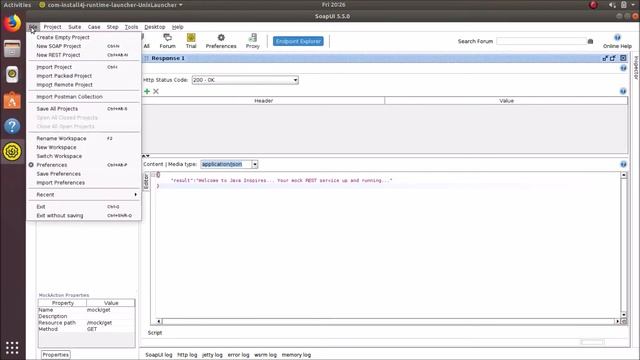Open the error log tab
The width and height of the screenshot is (640, 360).
click(x=238, y=355)
